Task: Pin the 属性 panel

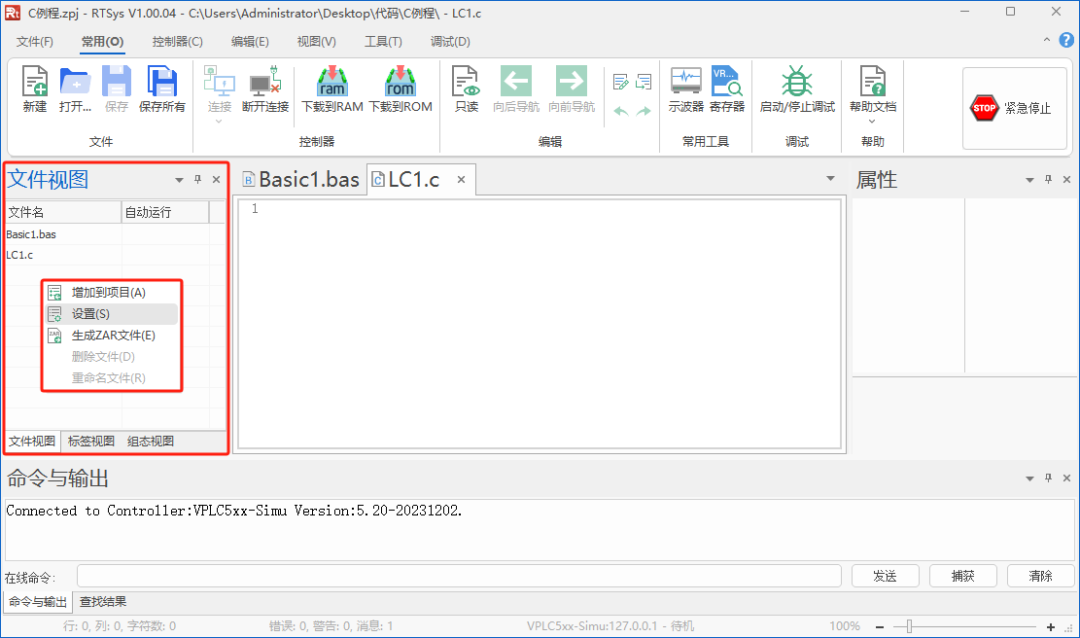Action: [x=1048, y=179]
